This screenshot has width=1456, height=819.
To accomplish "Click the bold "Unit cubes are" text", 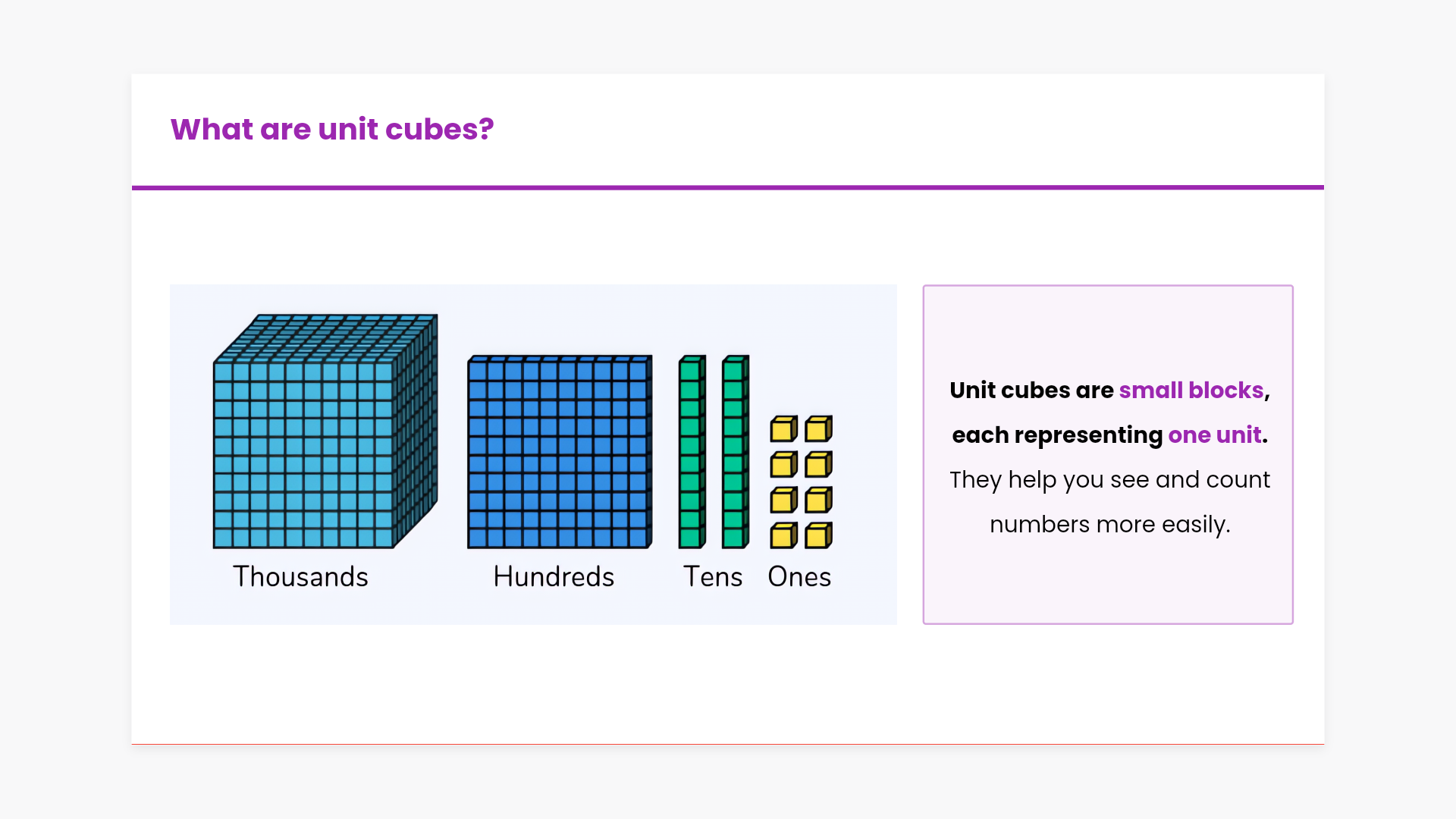I will tap(1031, 390).
